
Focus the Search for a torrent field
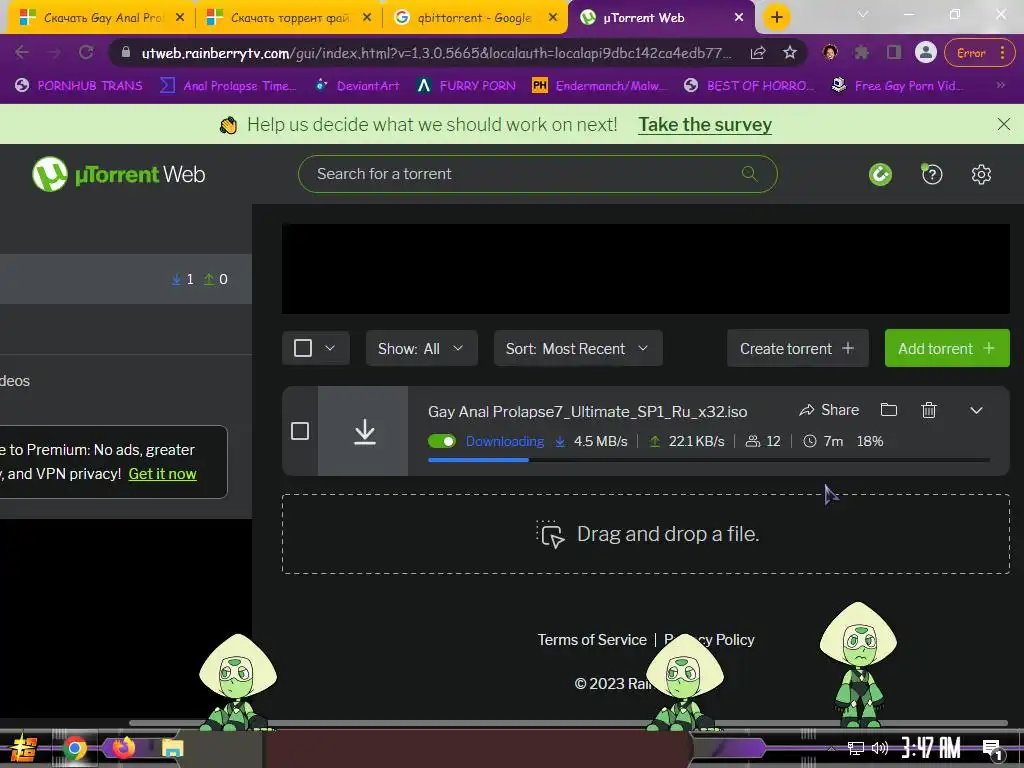point(537,174)
